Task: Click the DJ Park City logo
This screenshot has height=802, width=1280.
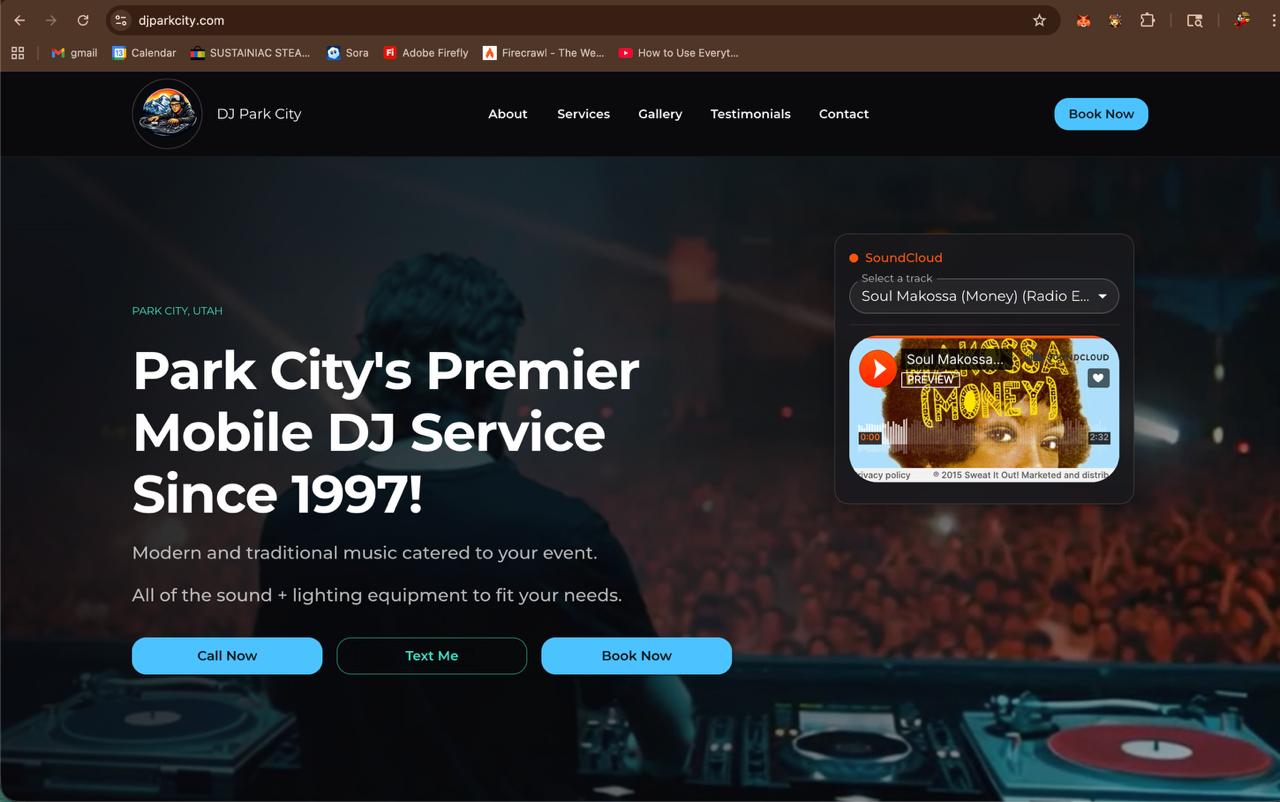Action: (167, 114)
